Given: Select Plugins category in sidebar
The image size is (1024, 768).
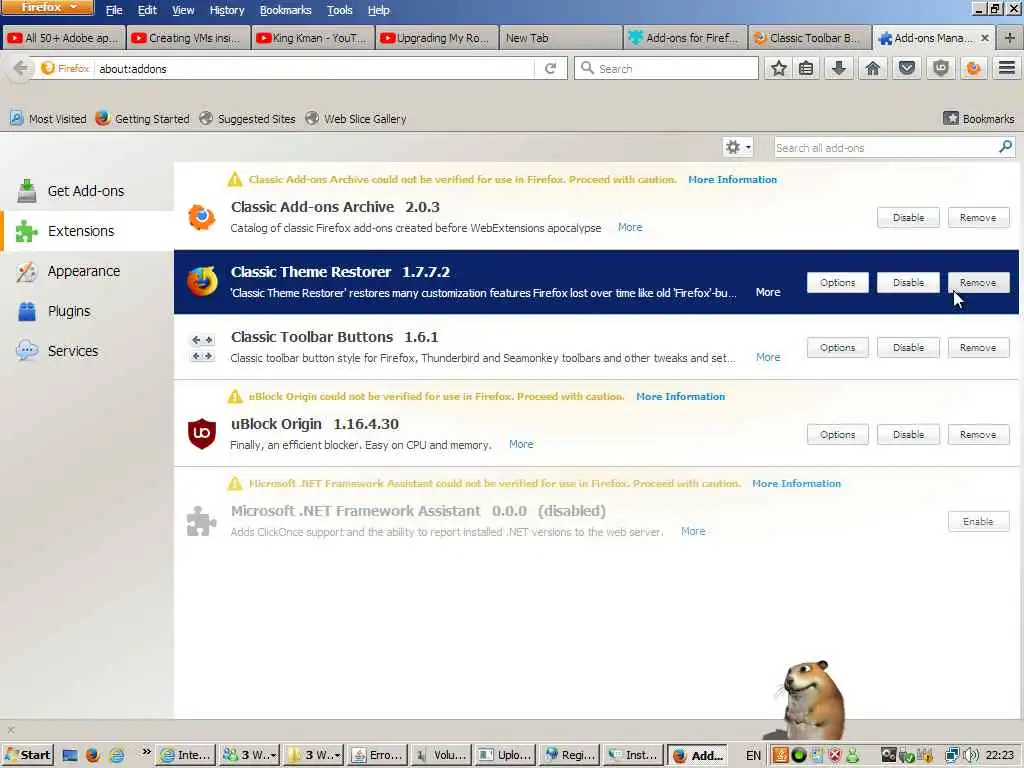Looking at the screenshot, I should 87,311.
